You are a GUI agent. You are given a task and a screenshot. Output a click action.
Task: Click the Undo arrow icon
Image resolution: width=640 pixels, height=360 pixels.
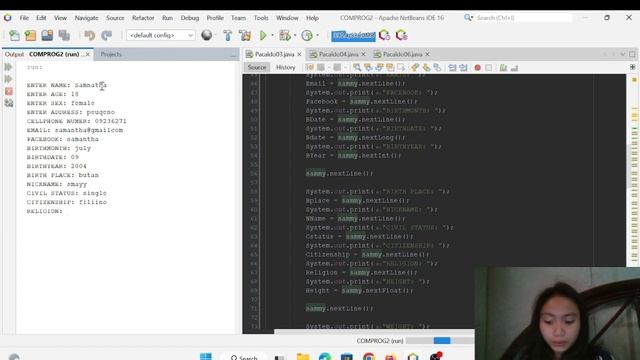[89, 36]
